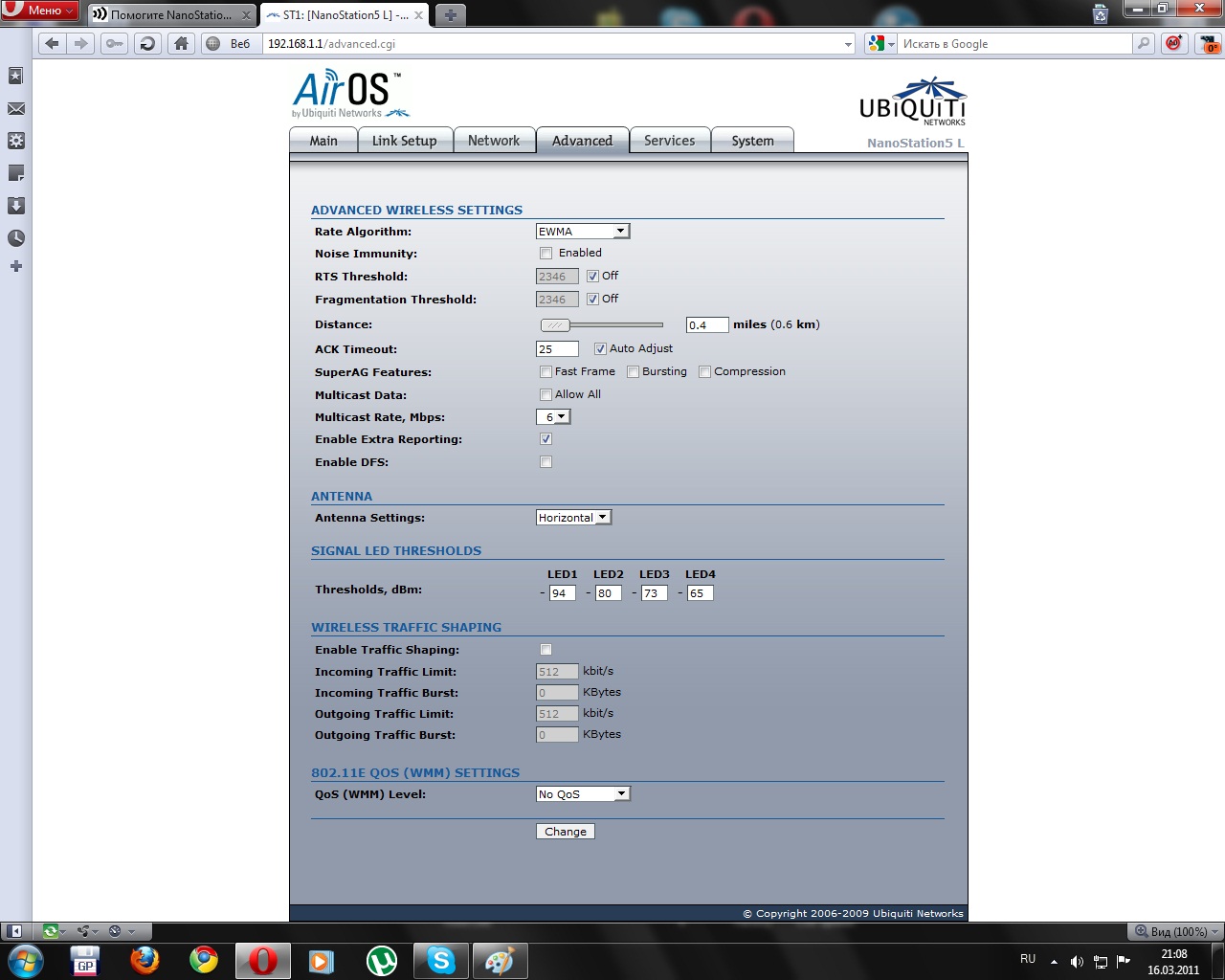Toggle the RTS Threshold Off checkbox

click(x=592, y=277)
